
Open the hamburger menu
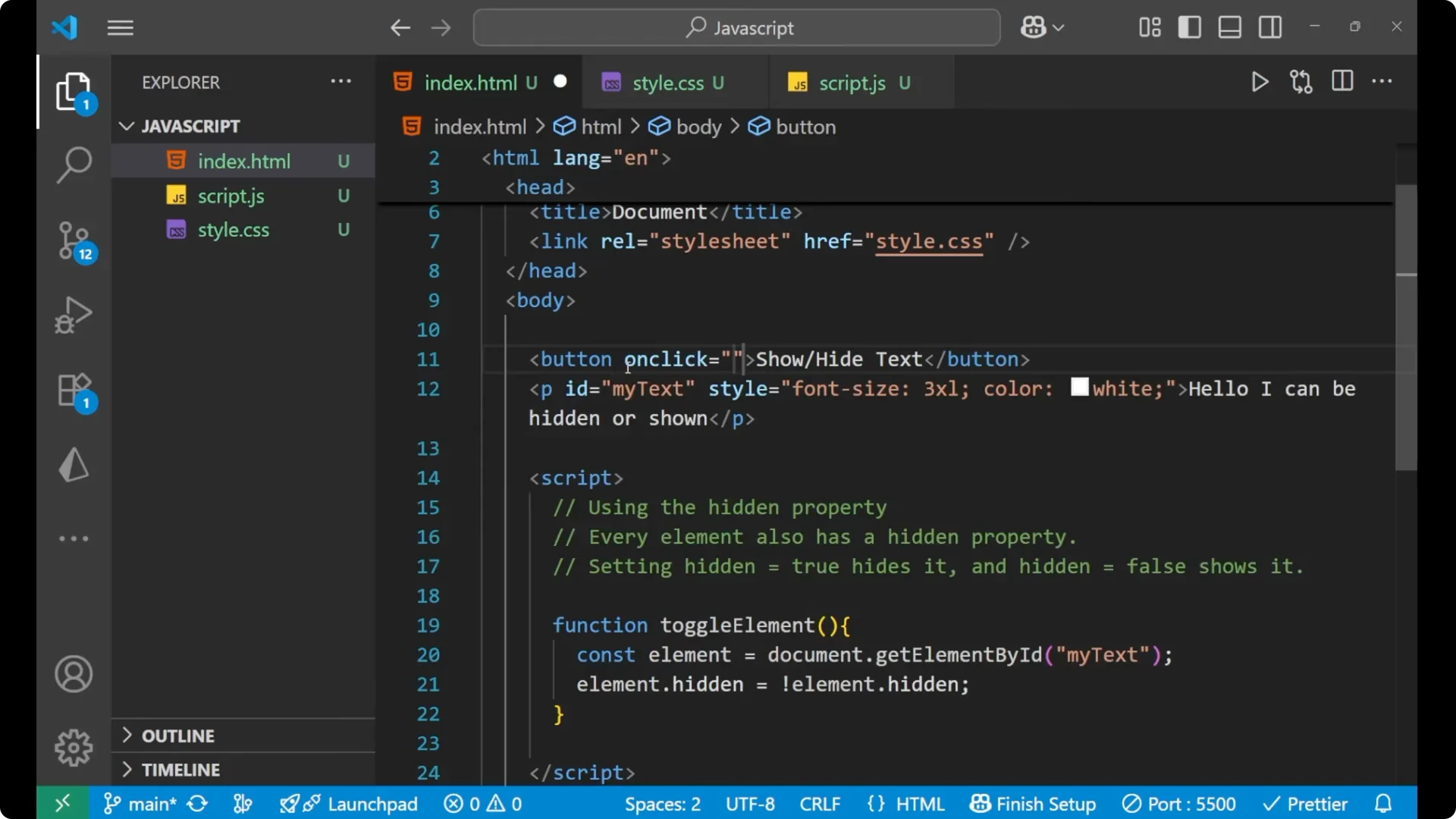pos(120,27)
